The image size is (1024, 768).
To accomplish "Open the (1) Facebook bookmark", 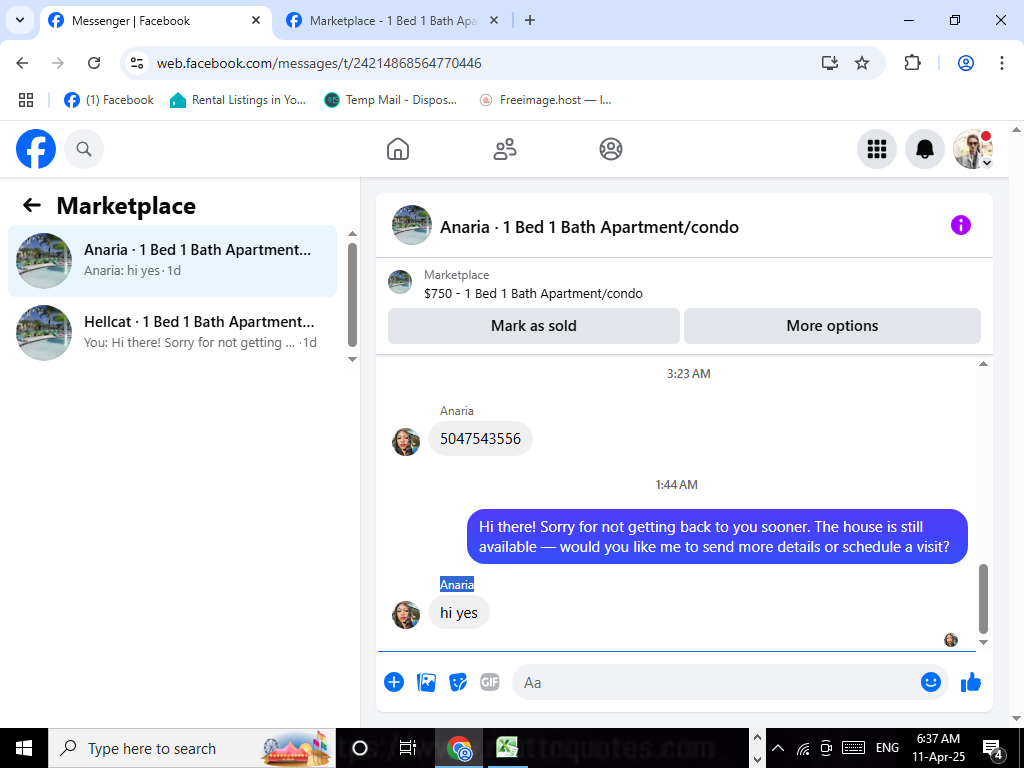I will (109, 100).
